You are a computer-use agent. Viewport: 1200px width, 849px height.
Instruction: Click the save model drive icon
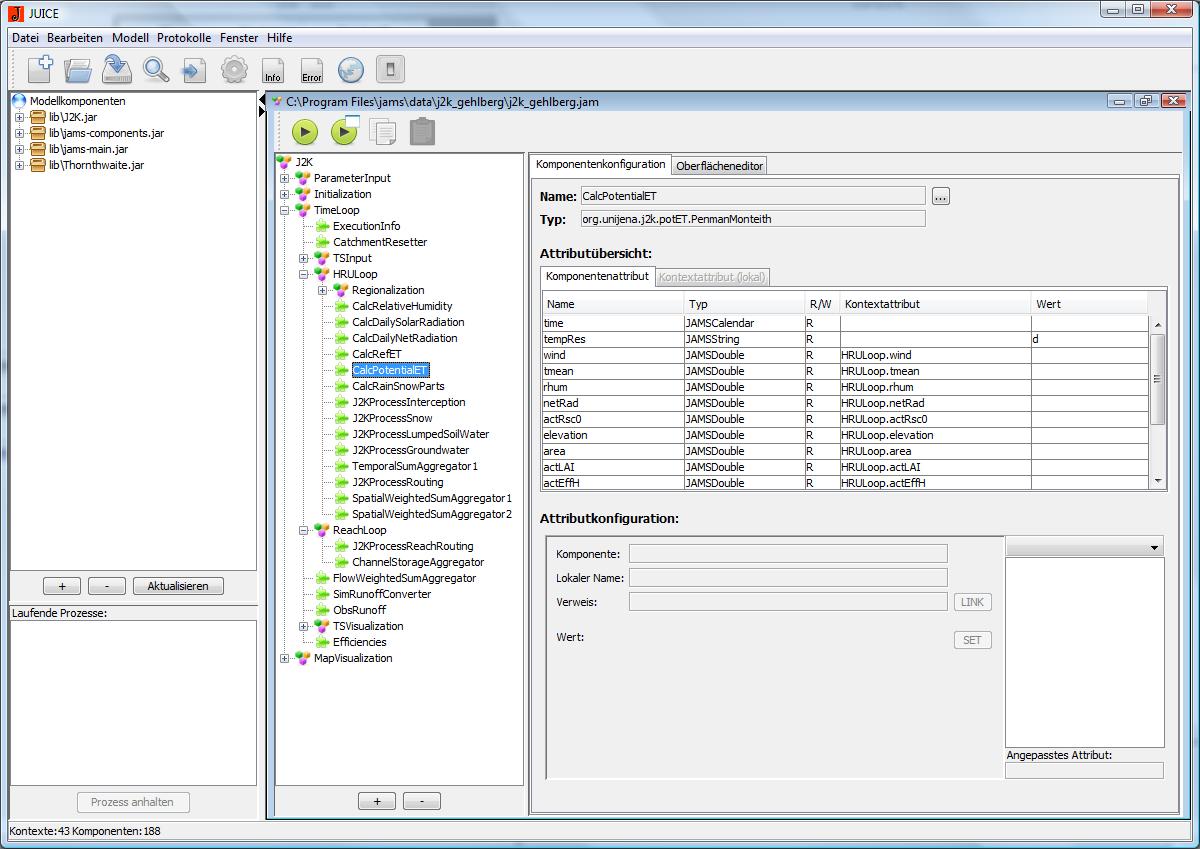pos(117,70)
